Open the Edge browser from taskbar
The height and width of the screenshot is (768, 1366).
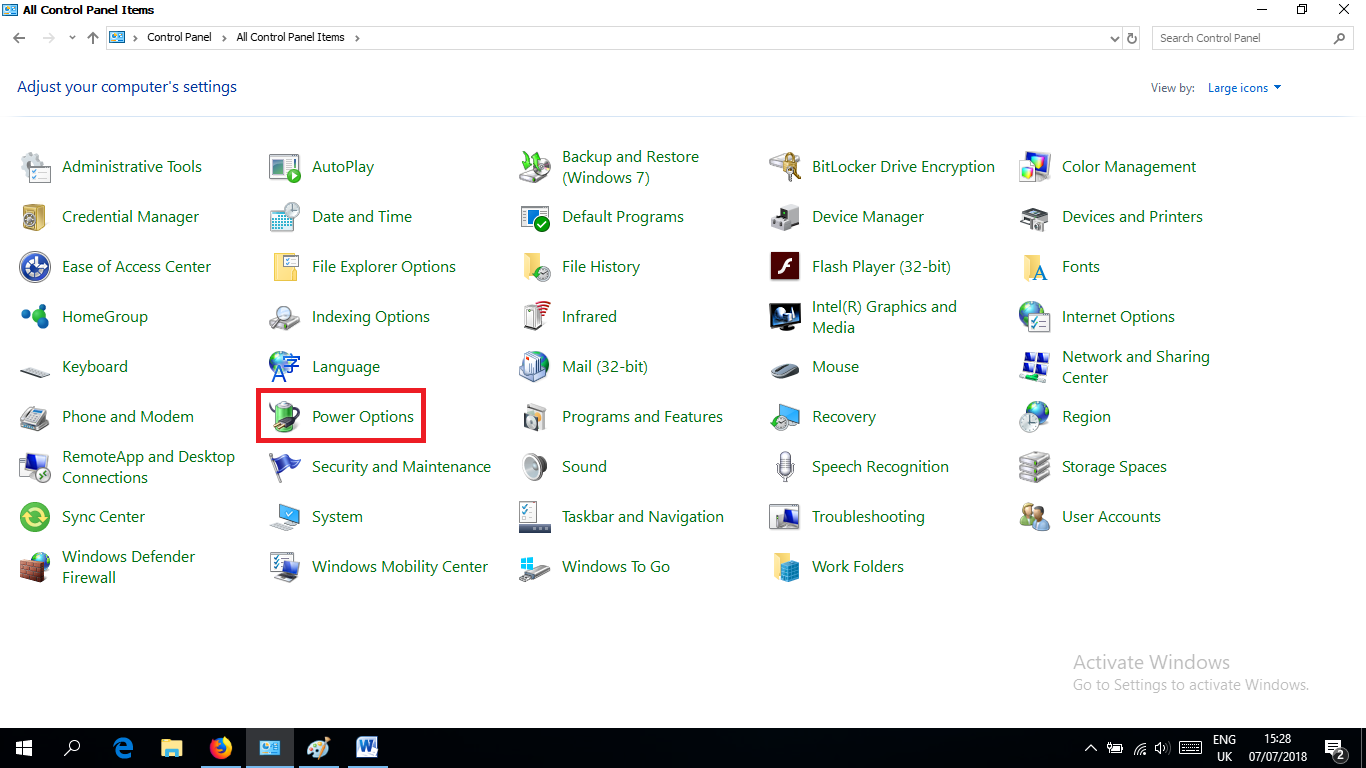coord(123,748)
